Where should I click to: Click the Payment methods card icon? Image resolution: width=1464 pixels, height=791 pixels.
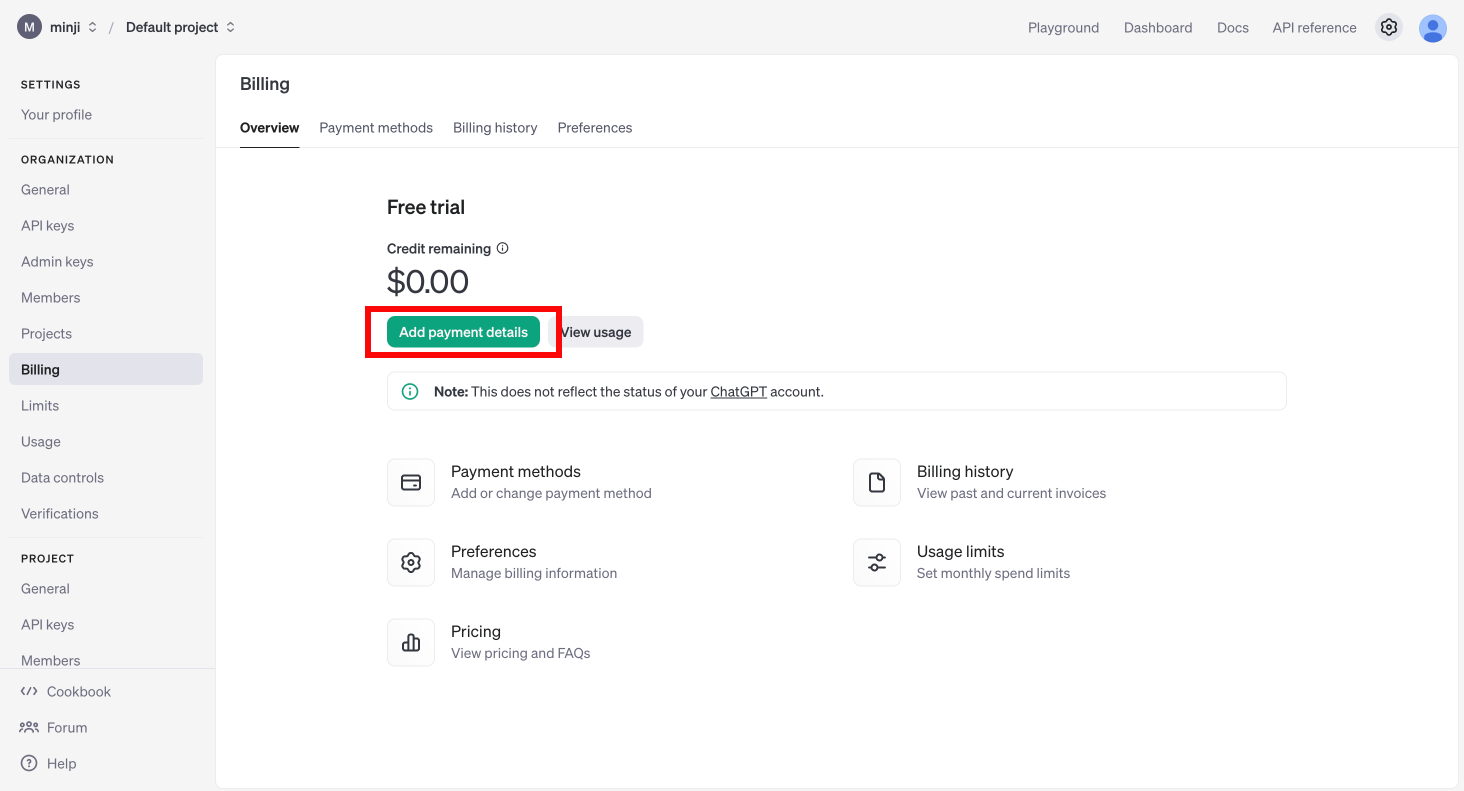[411, 483]
